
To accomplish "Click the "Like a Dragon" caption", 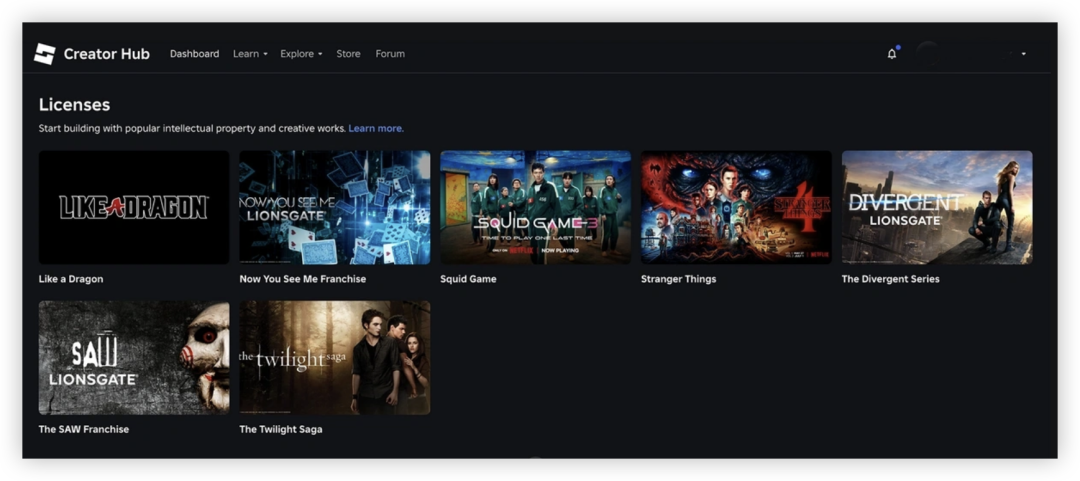I will 71,279.
